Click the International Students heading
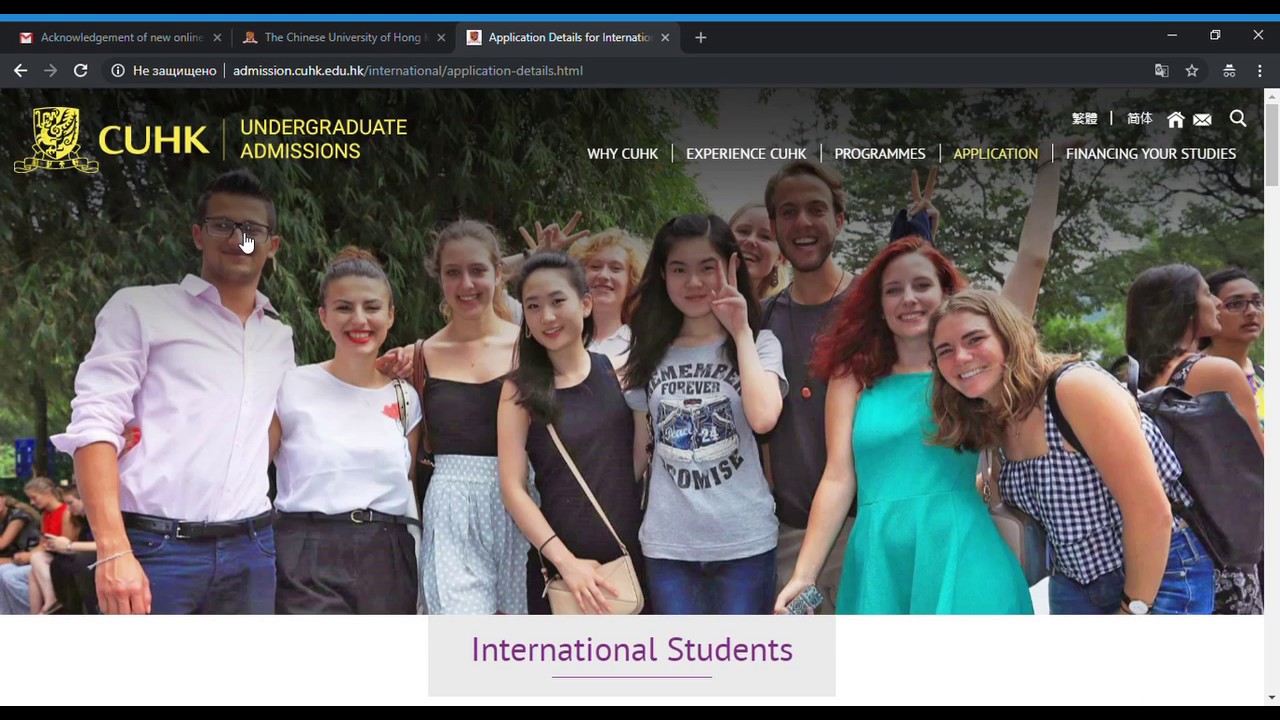Screen dimensions: 1280x720 632,650
